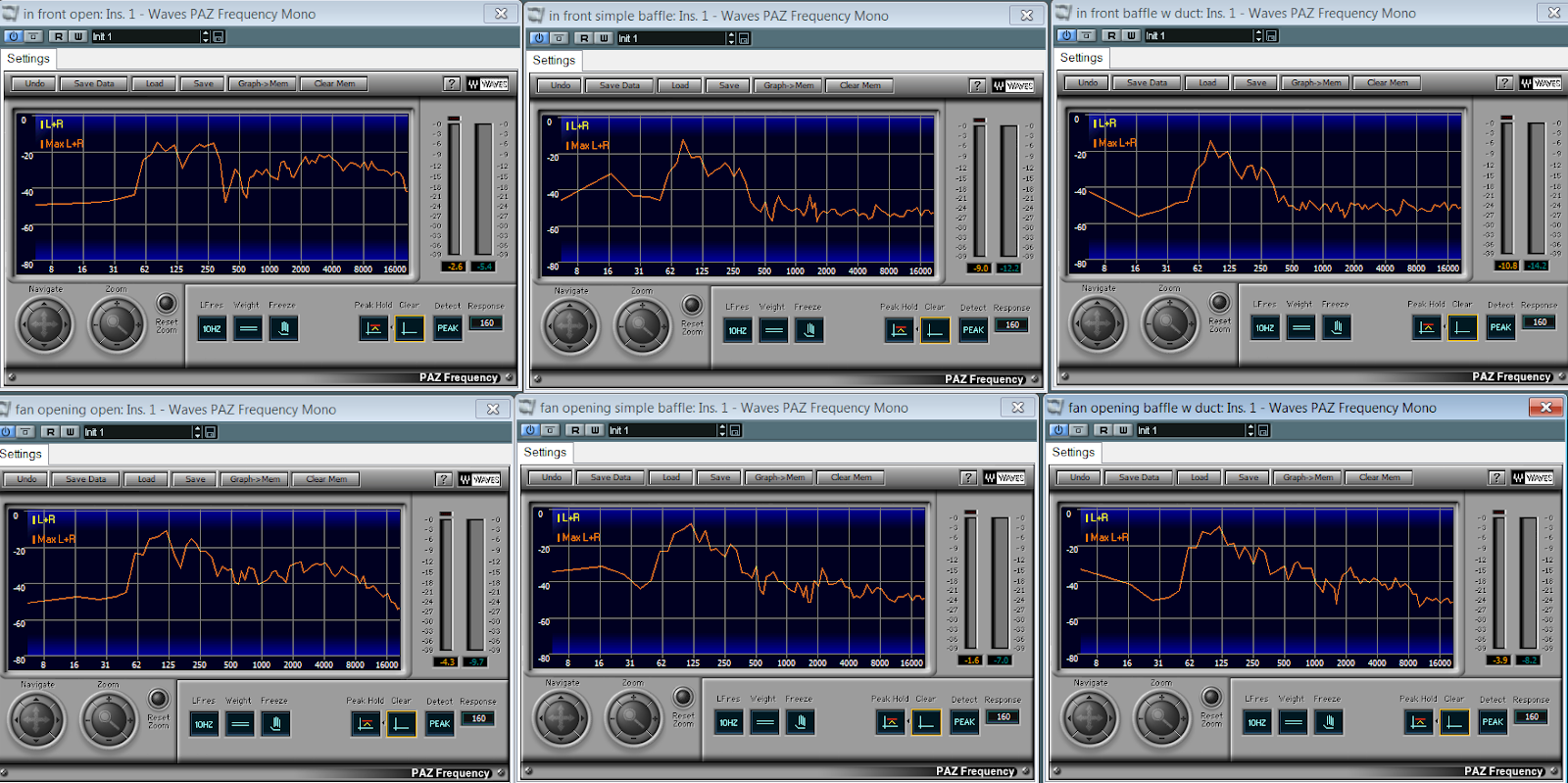1568x783 pixels.
Task: Toggle plugin power button in 'in front open' window
Action: (13, 36)
